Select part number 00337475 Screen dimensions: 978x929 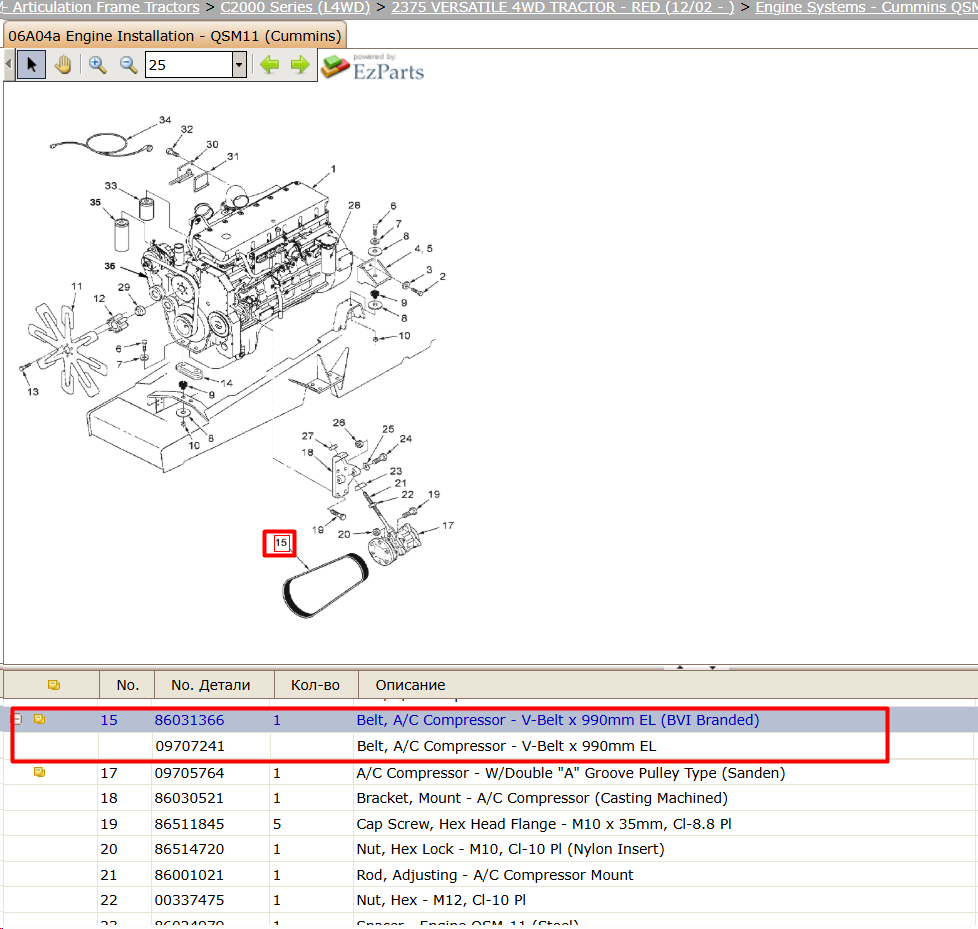(189, 900)
